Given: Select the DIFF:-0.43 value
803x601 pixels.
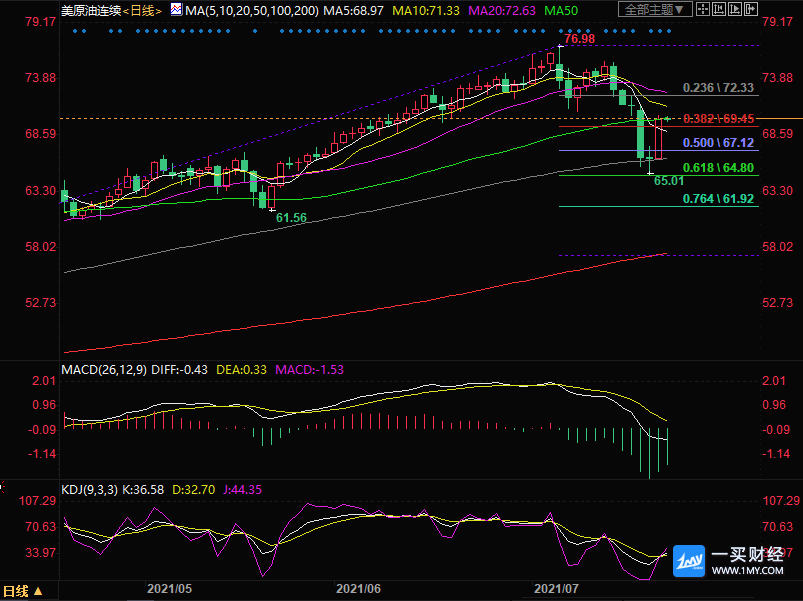Looking at the screenshot, I should pos(180,370).
